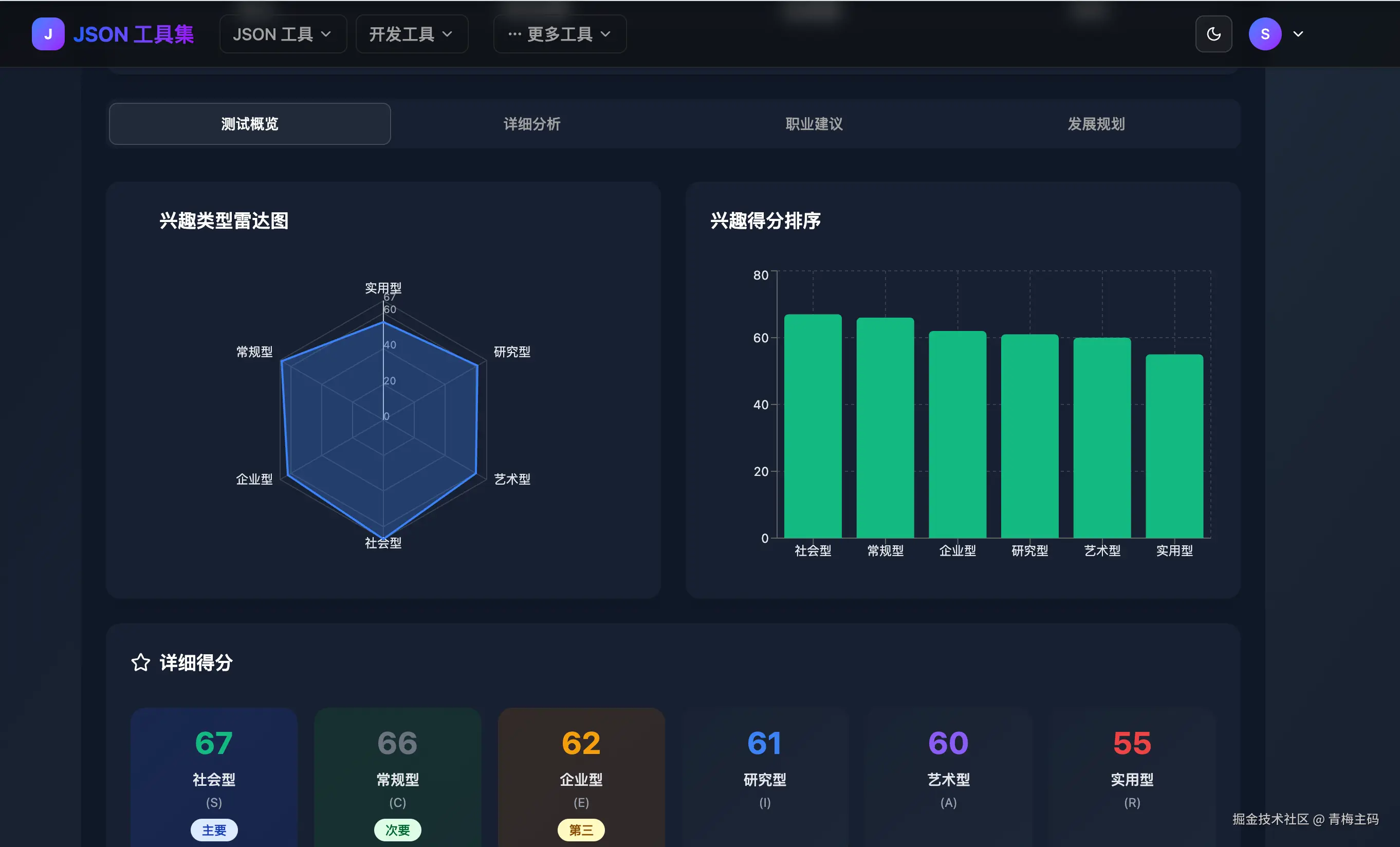Click the purple J logo icon
Screen dimensions: 1400x847
[48, 34]
